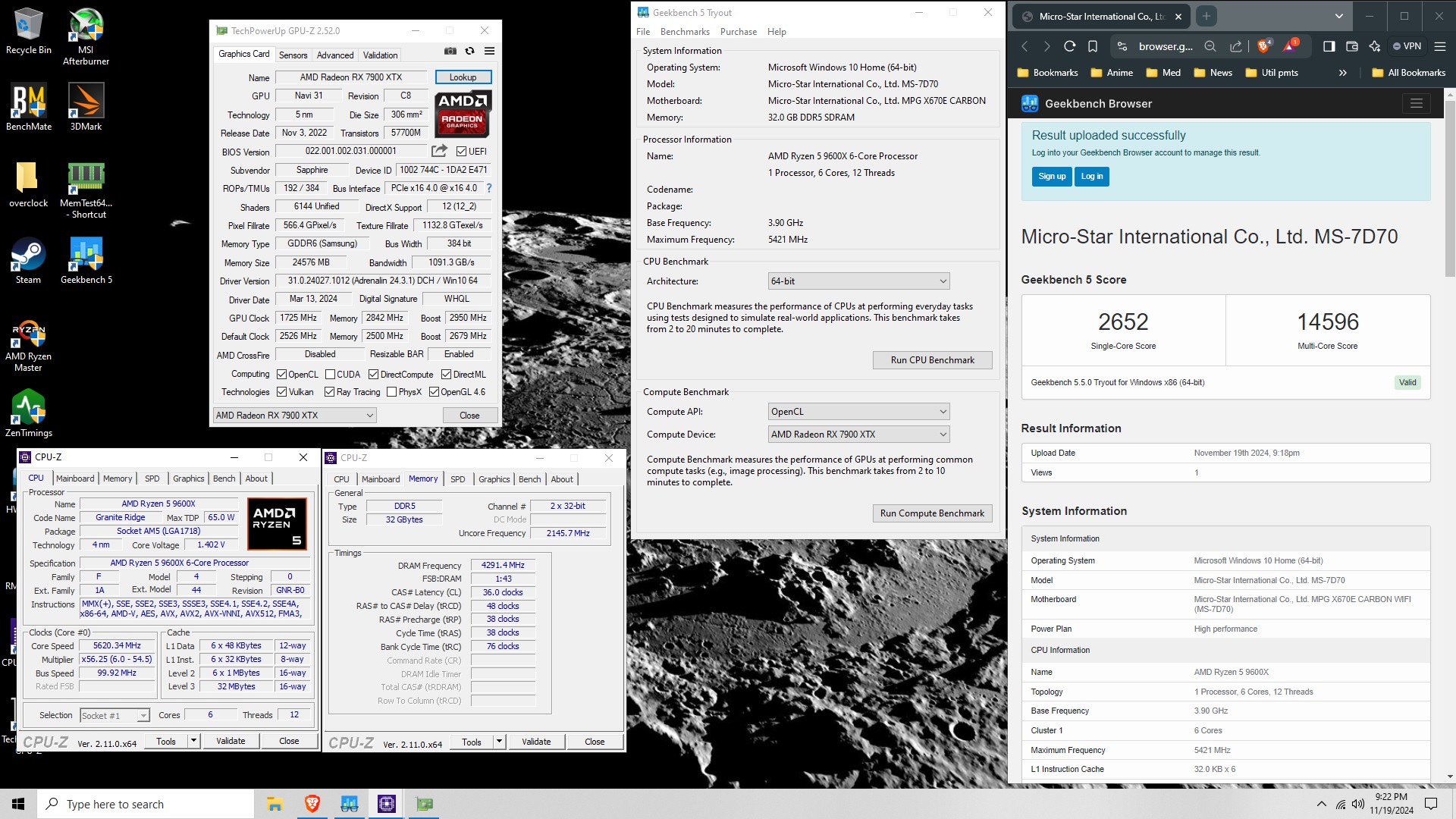This screenshot has width=1456, height=819.
Task: Open the Architecture 64-bit dropdown in Geekbench
Action: pyautogui.click(x=858, y=281)
